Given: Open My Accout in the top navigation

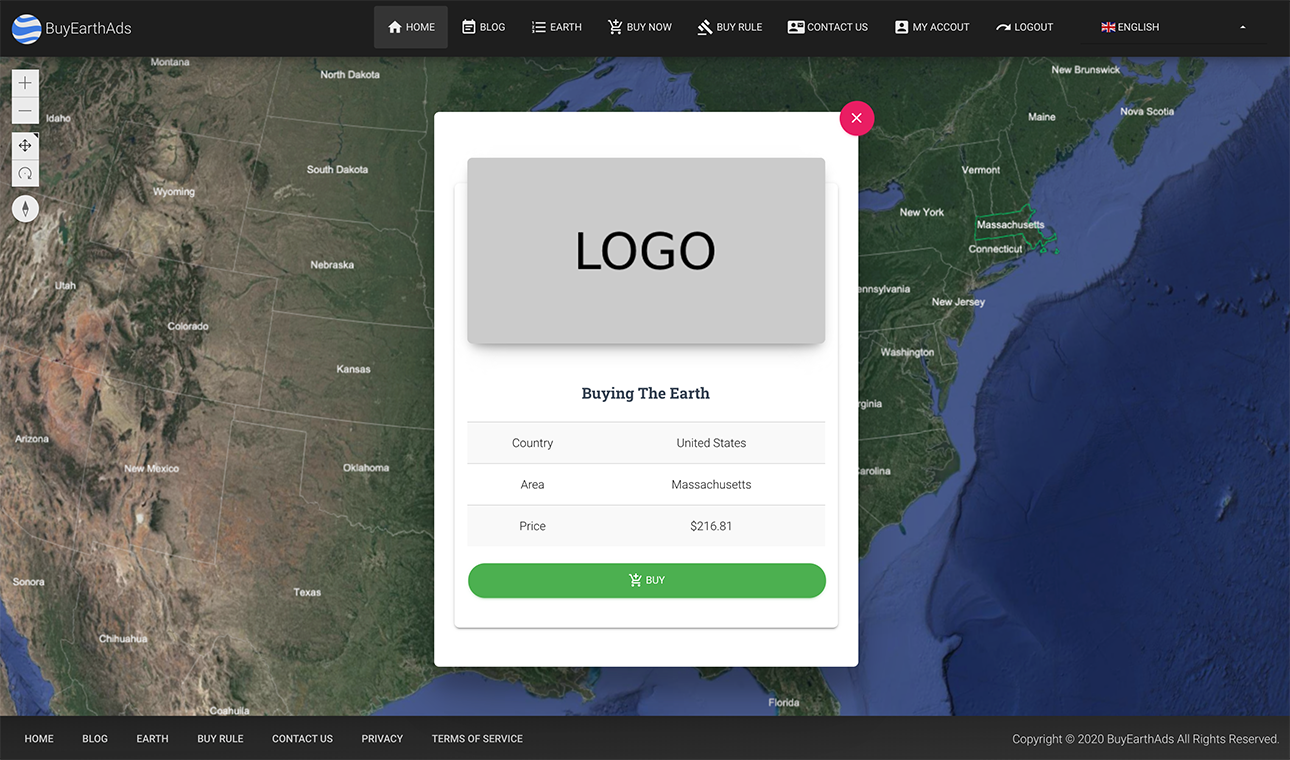Looking at the screenshot, I should [x=932, y=27].
